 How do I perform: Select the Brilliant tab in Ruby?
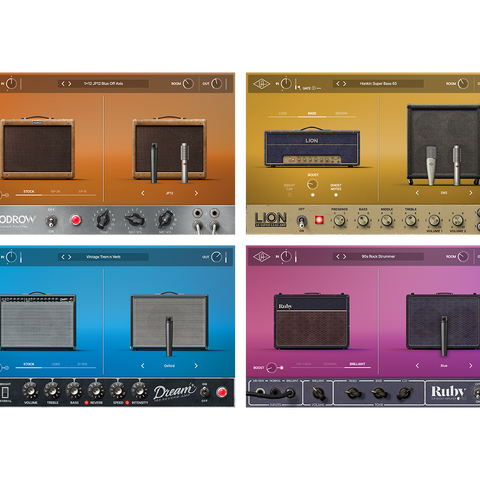pos(357,364)
